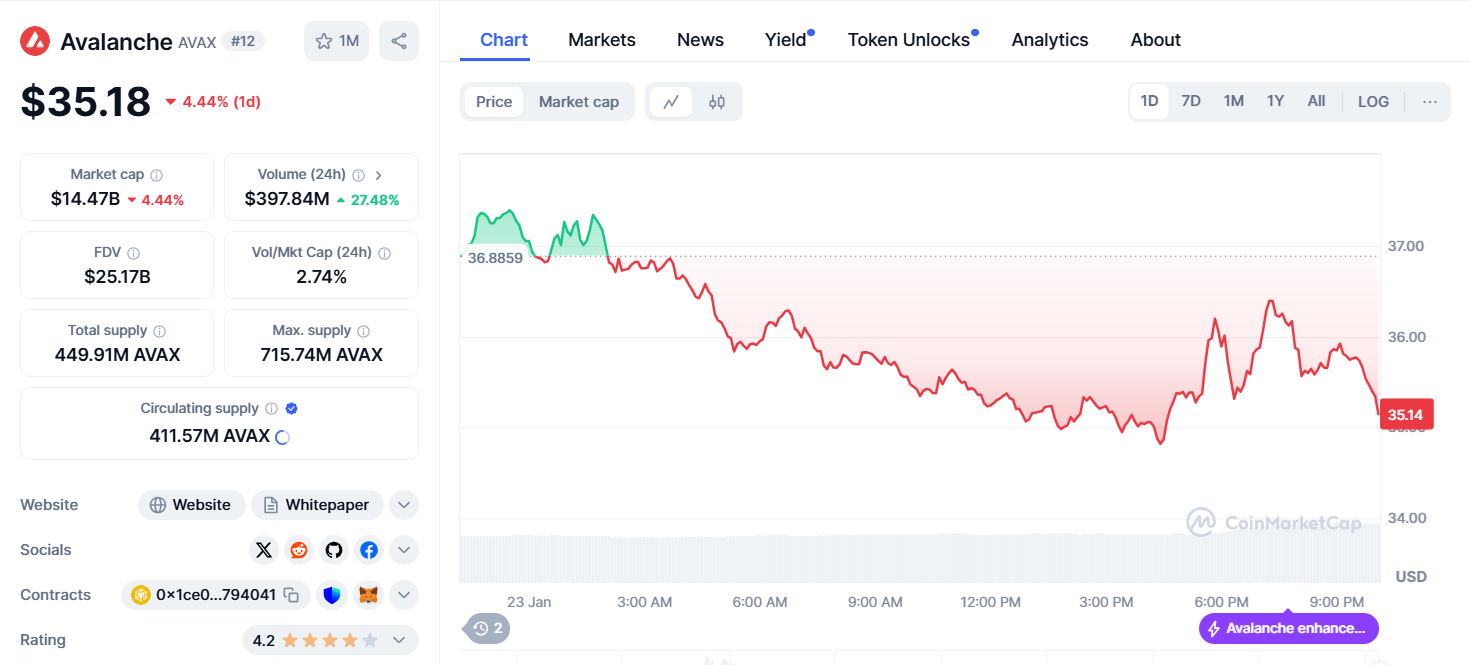
Task: Click the 12:00 PM time axis label
Action: pos(990,602)
